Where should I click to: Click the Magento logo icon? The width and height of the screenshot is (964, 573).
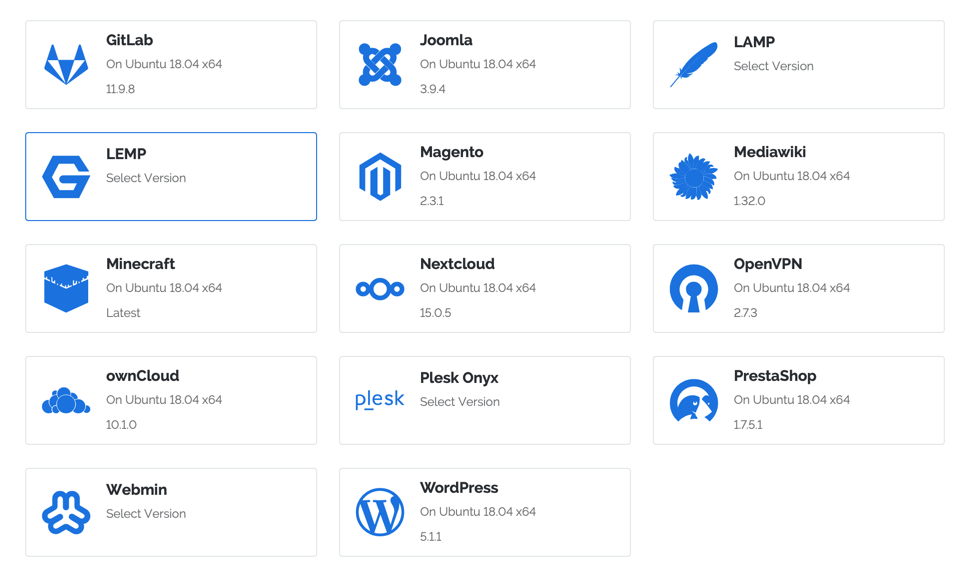point(380,176)
